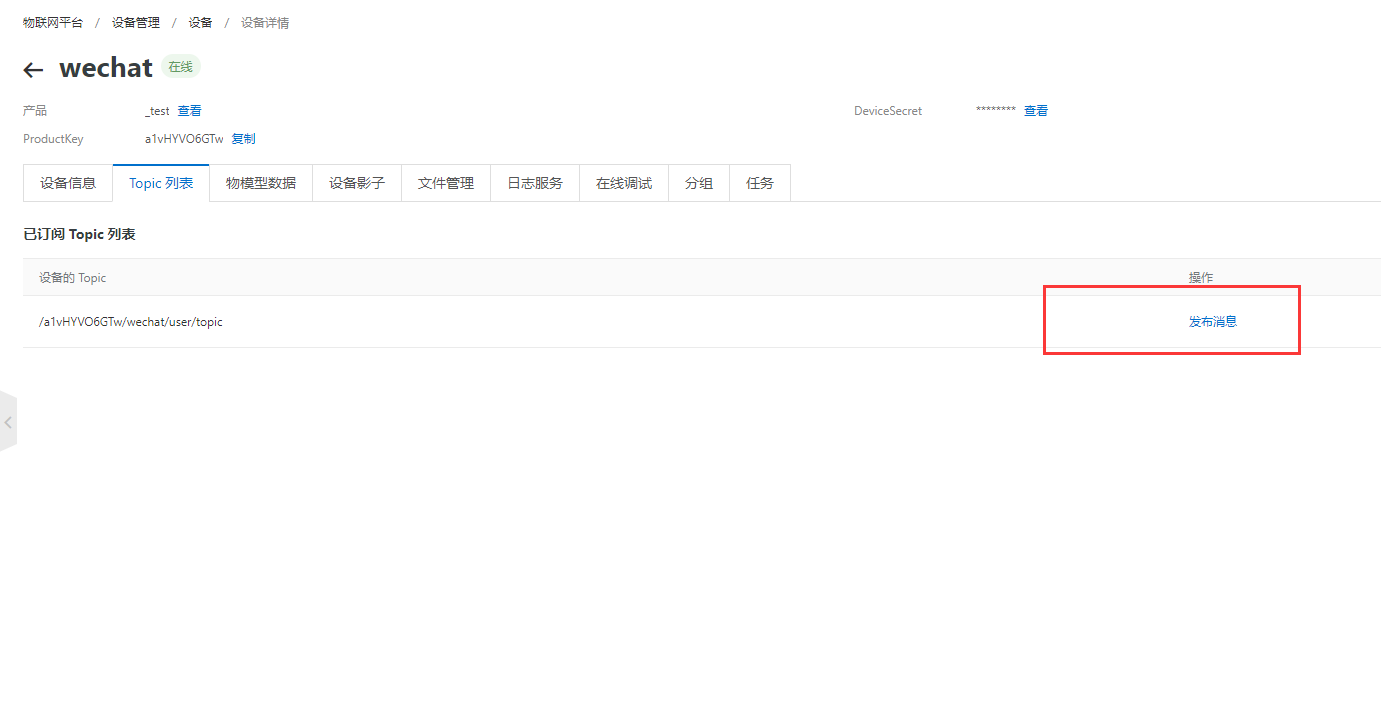Click the back arrow next to wechat
1381x713 pixels.
tap(32, 69)
